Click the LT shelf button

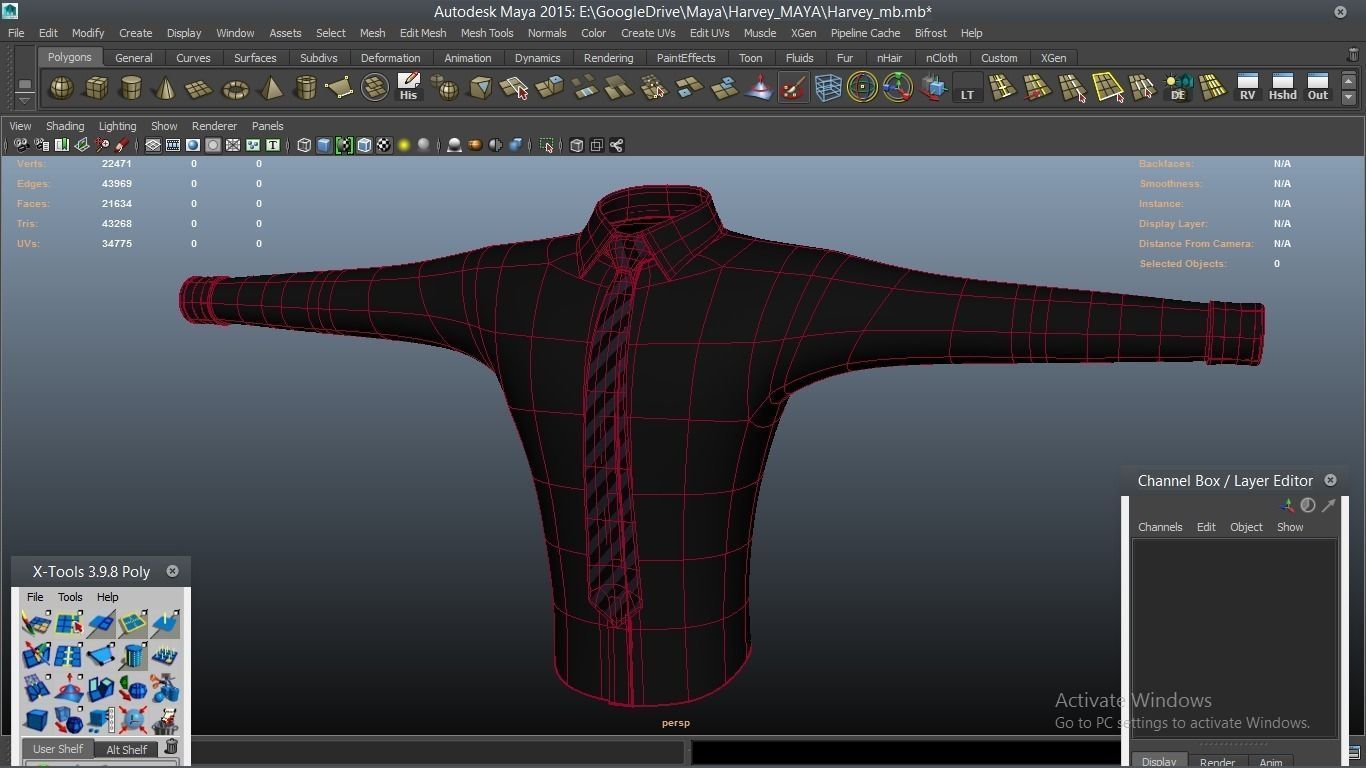(967, 88)
